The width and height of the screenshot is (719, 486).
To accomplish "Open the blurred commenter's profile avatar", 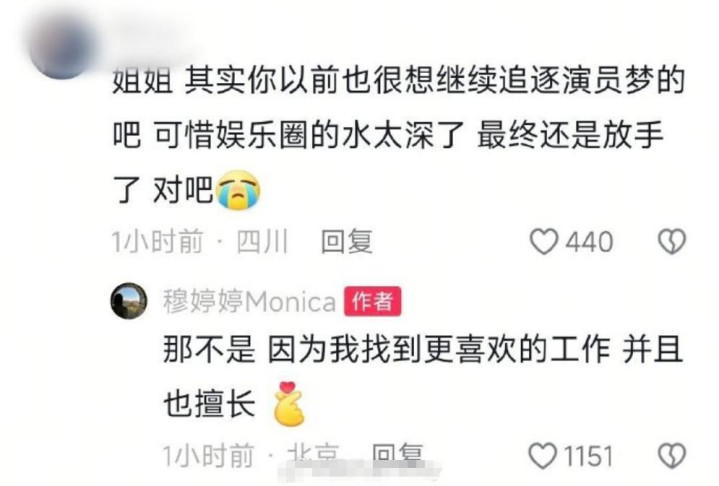I will pos(62,46).
